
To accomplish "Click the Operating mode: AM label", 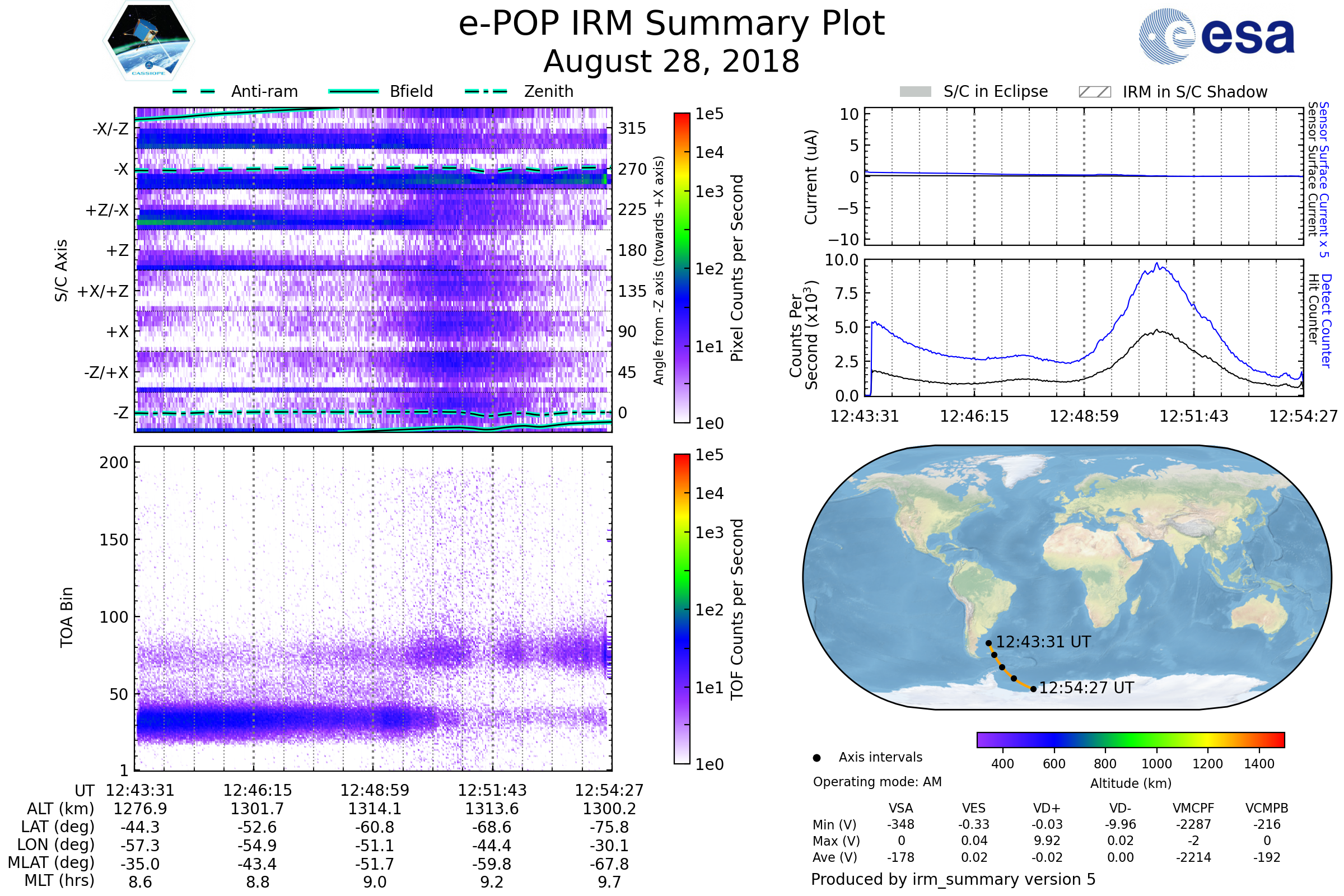I will click(x=877, y=782).
